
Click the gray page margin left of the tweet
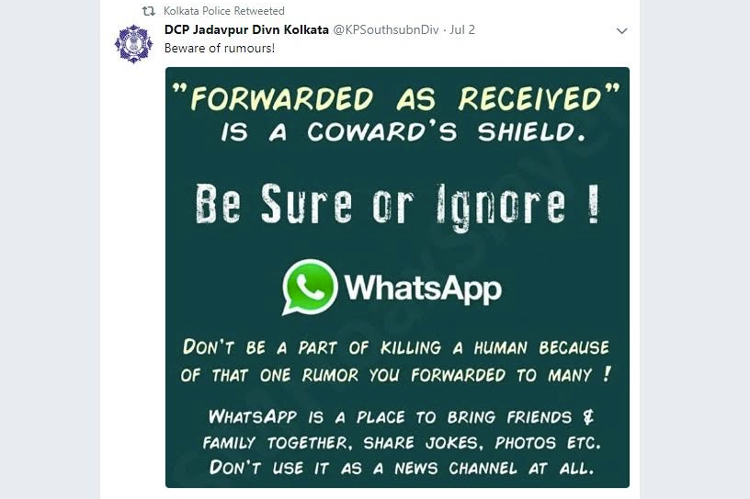[x=50, y=249]
